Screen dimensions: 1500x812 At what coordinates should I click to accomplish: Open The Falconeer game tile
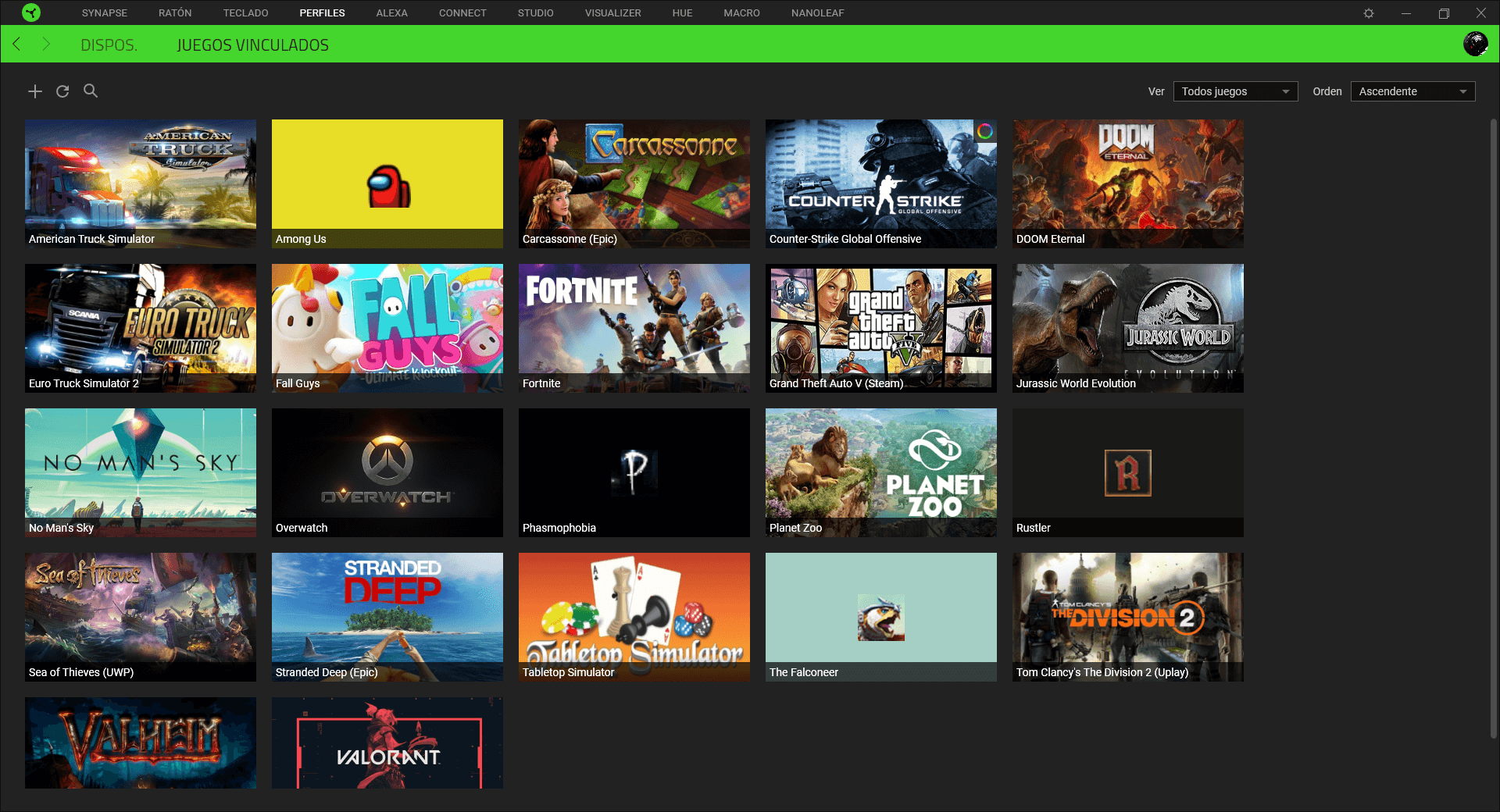[881, 617]
